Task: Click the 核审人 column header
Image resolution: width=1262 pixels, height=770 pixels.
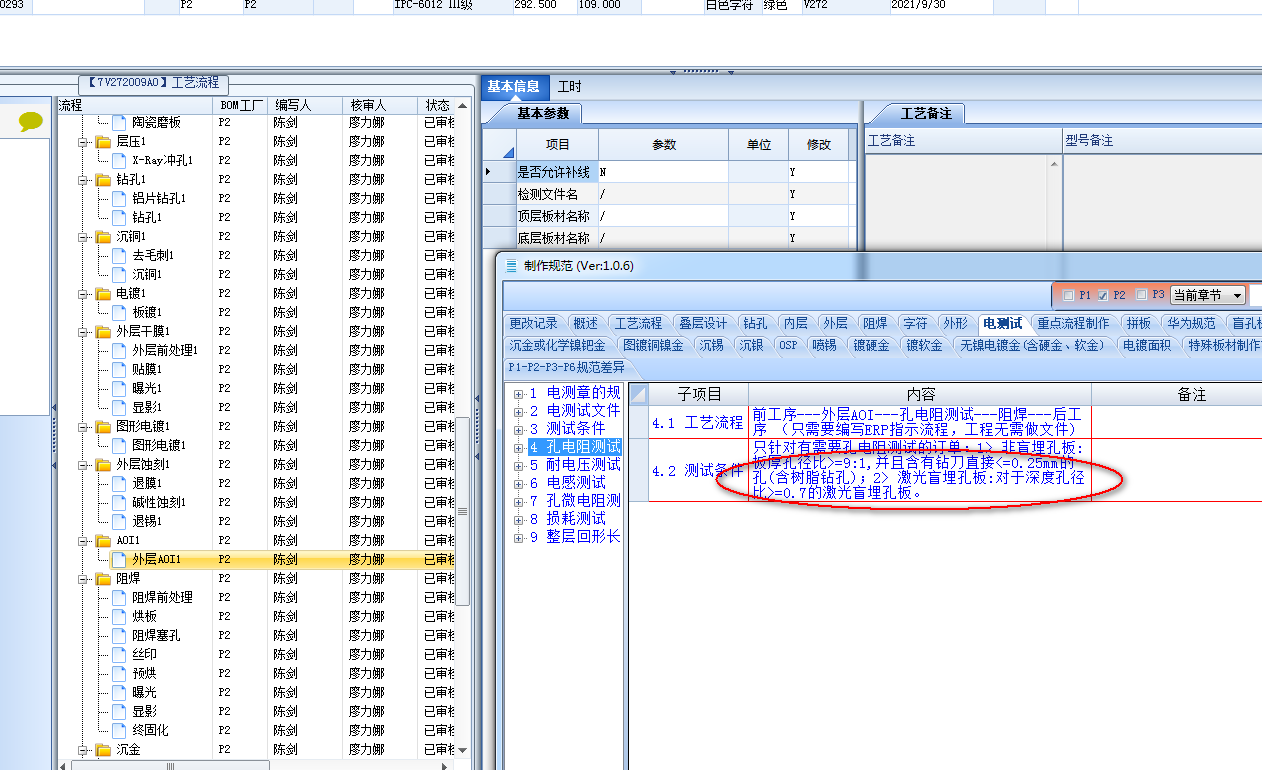Action: tap(380, 105)
